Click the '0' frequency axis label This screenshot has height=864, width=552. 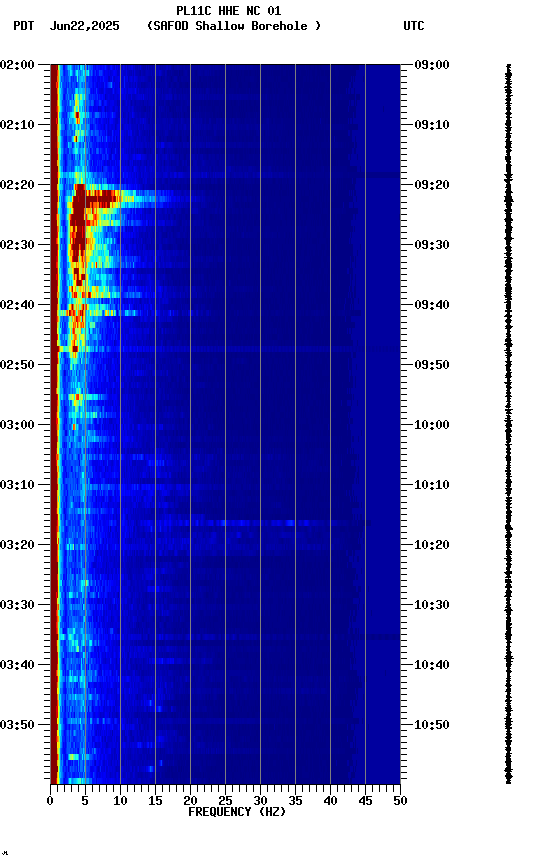[50, 801]
